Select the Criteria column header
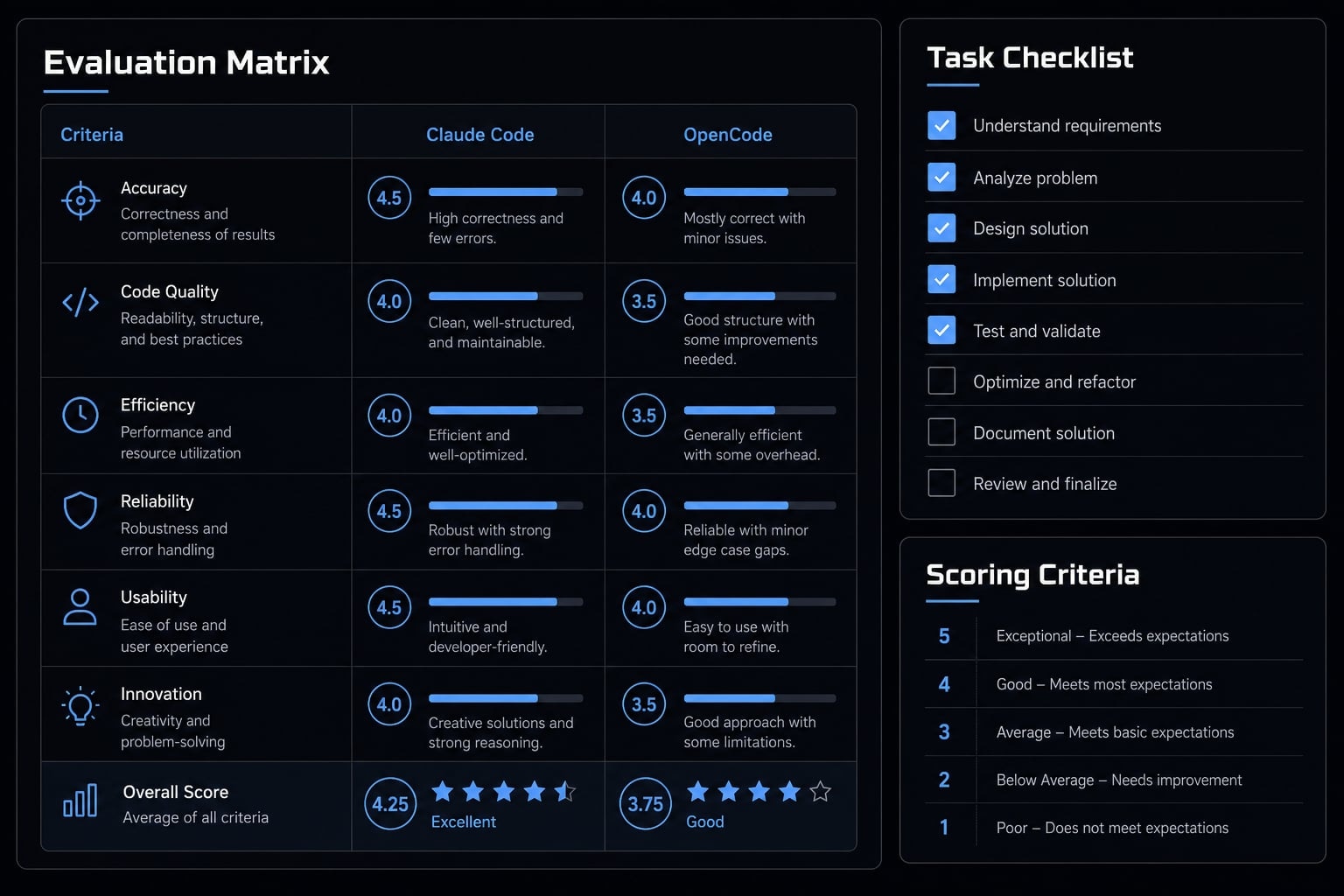The image size is (1344, 896). coord(92,135)
